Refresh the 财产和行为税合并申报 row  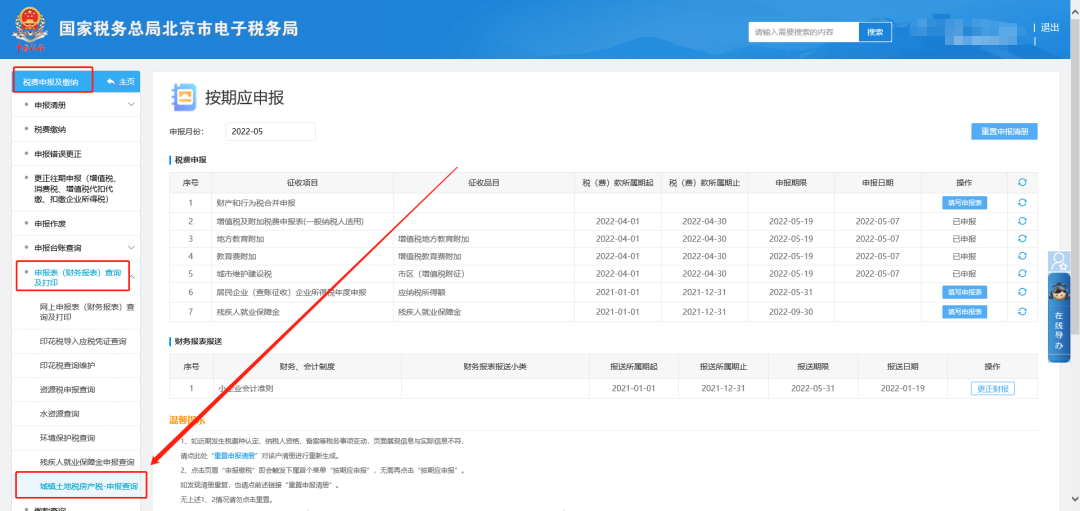[1021, 202]
